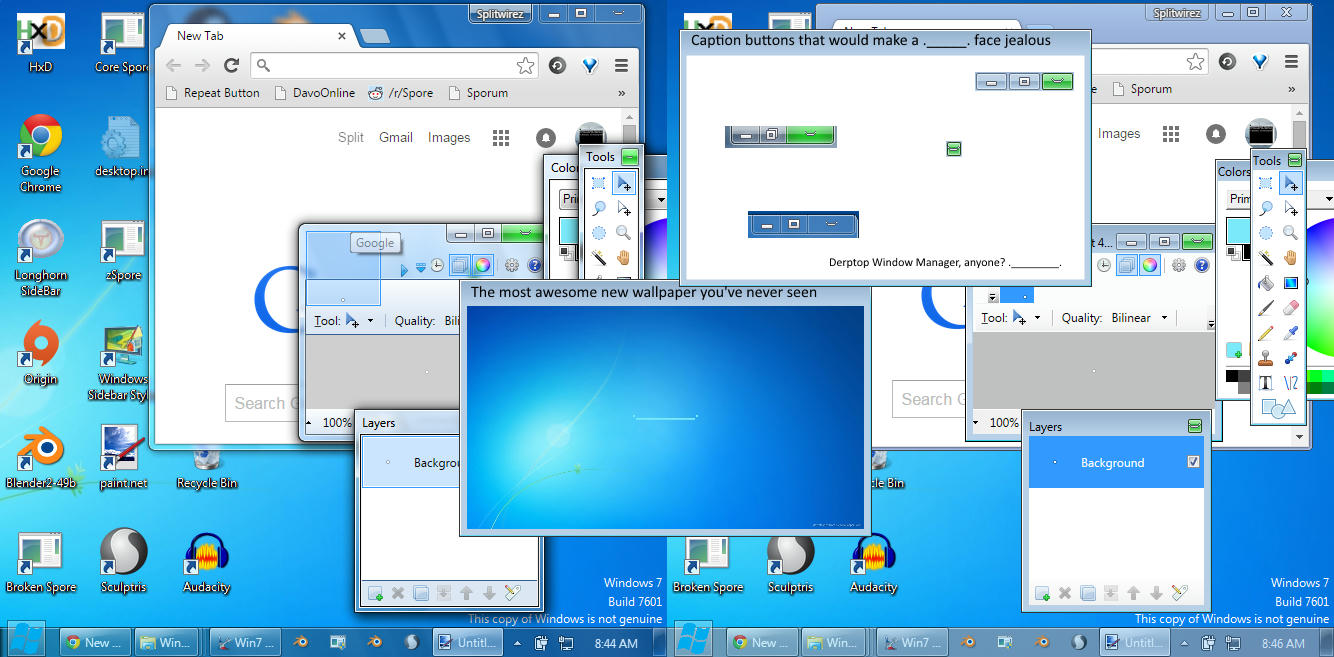Activate the Color Picker eyedropper tool
1334x657 pixels.
click(1291, 333)
